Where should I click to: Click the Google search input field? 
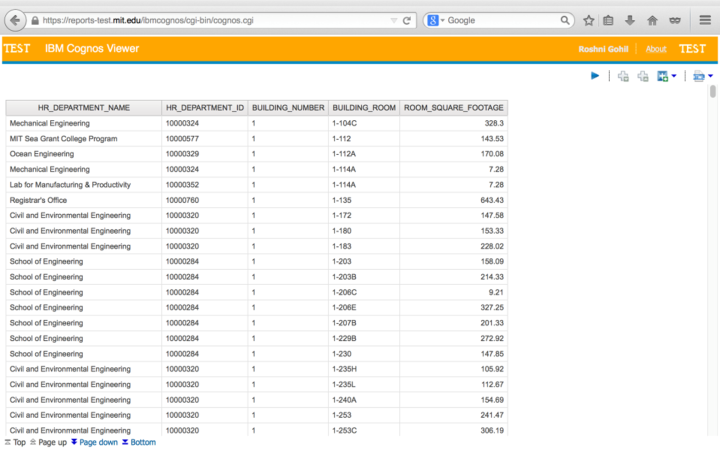(x=500, y=20)
